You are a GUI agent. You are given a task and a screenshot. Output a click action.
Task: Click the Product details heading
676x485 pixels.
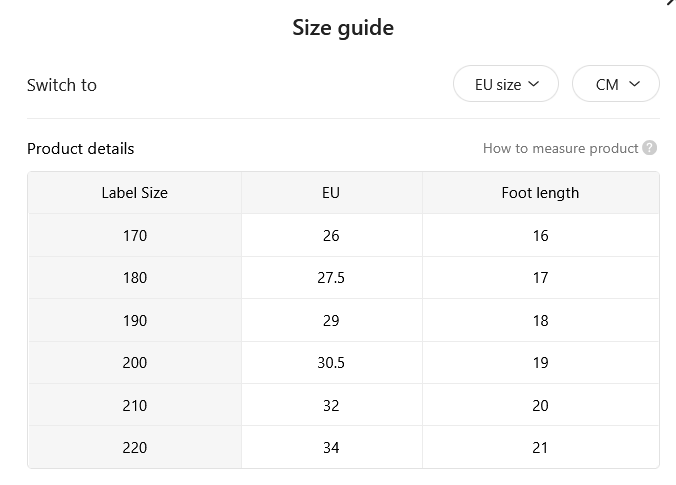tap(81, 149)
